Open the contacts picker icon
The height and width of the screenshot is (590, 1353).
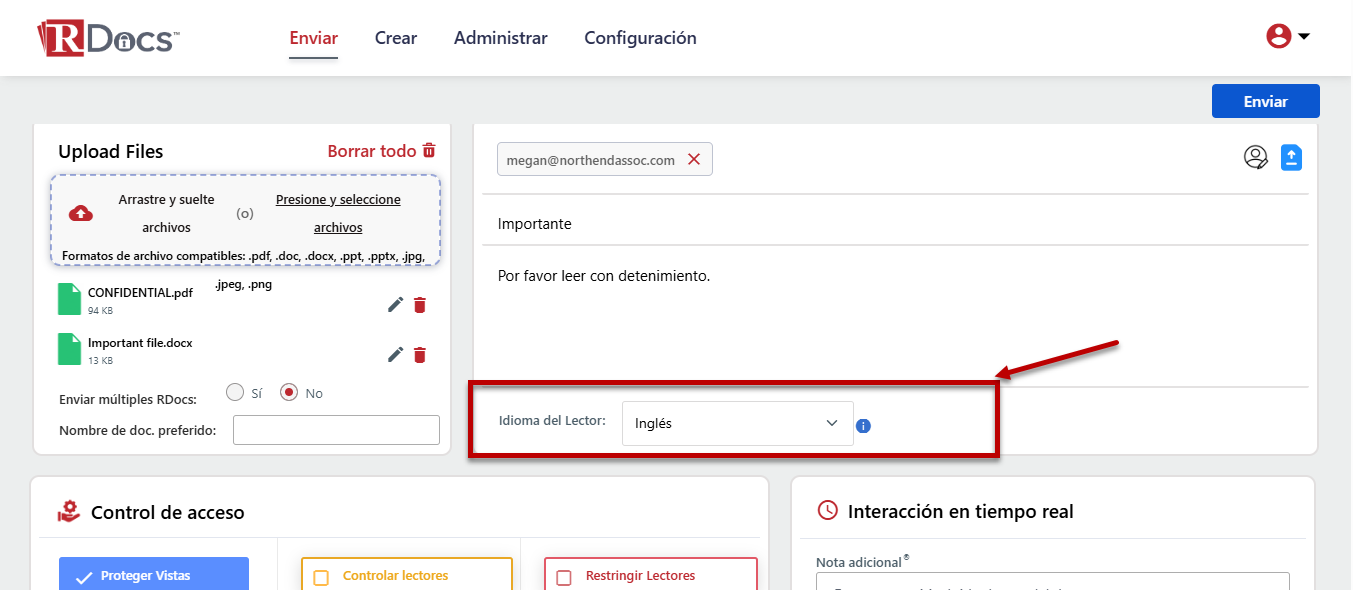pyautogui.click(x=1256, y=157)
